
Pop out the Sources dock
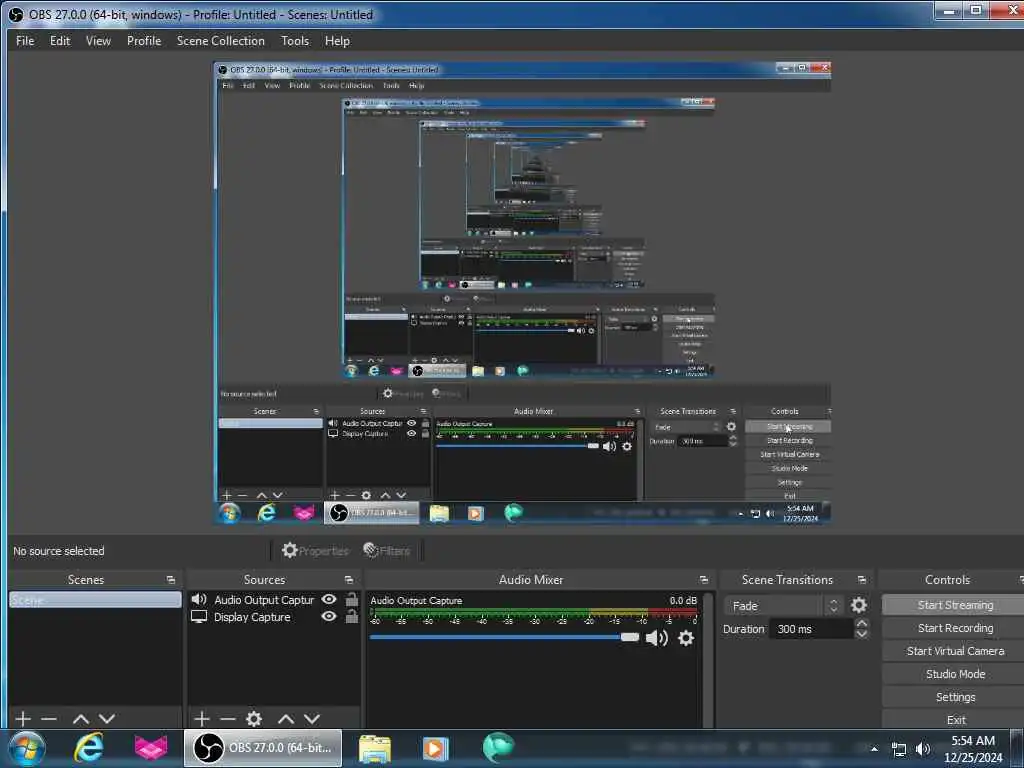(349, 579)
